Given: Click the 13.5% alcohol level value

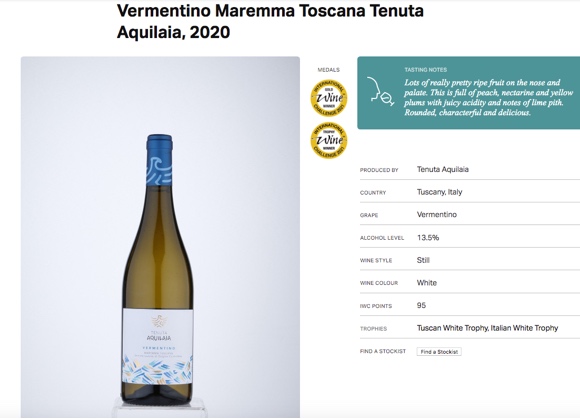Looking at the screenshot, I should point(428,237).
